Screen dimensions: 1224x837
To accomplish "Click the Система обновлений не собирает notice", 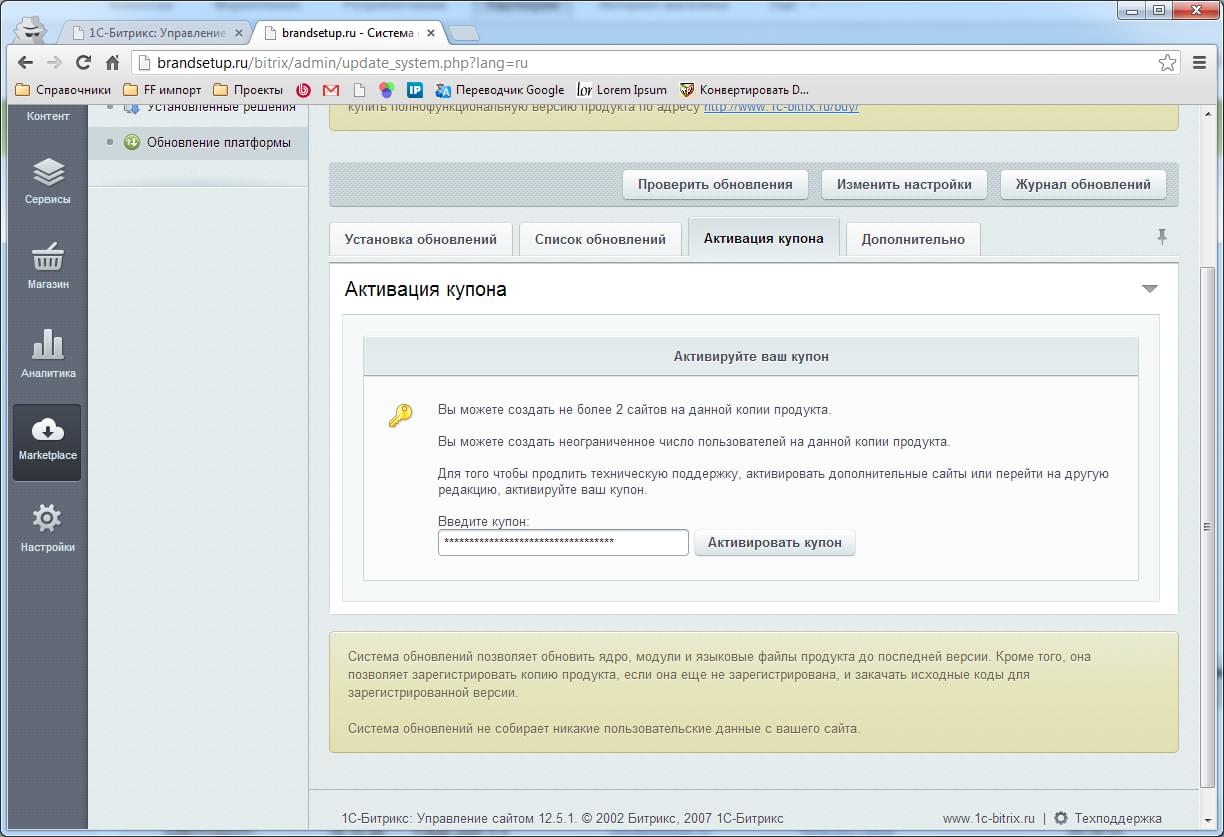I will coord(604,728).
